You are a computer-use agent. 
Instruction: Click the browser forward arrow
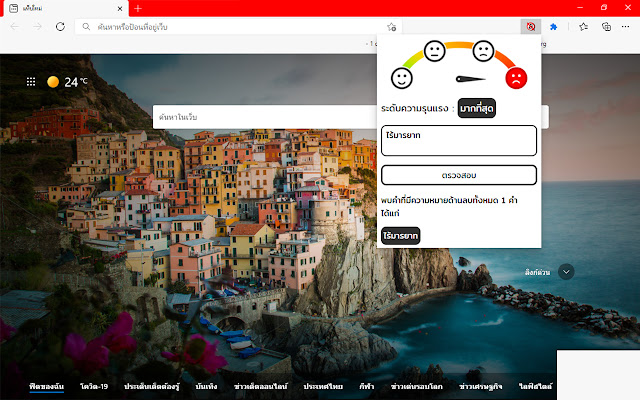click(38, 27)
